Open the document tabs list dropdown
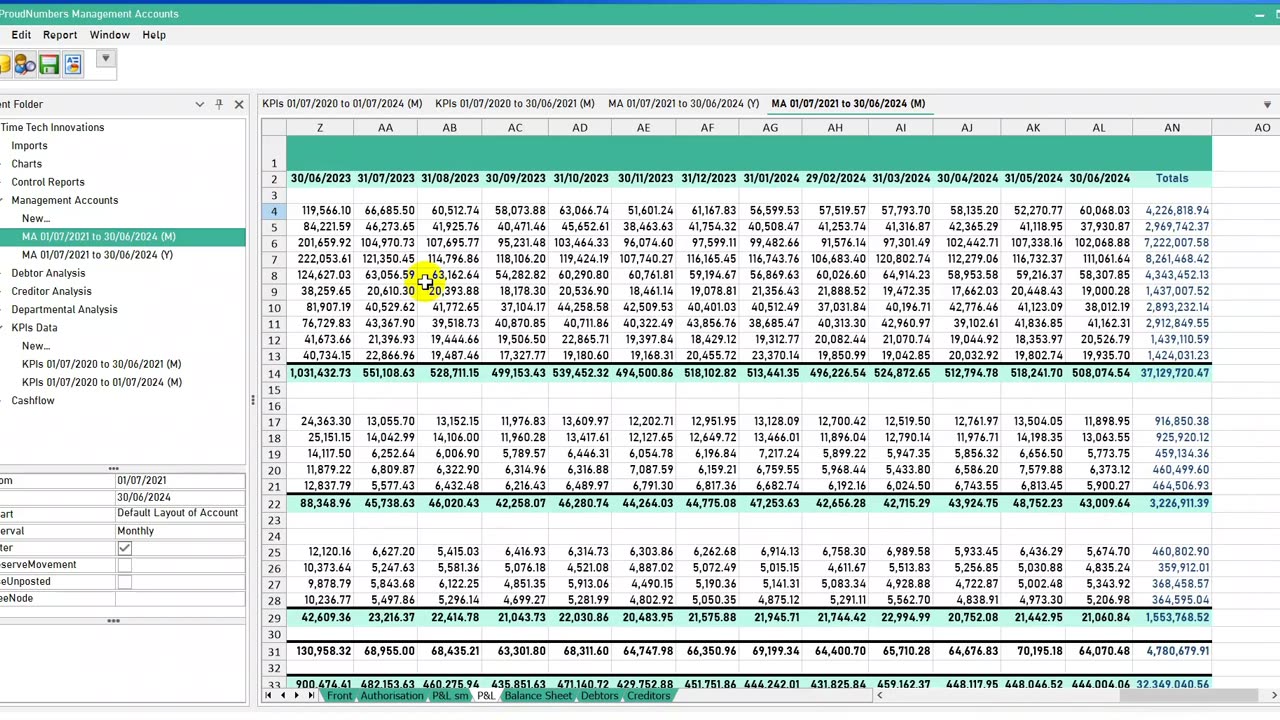 tap(1267, 104)
